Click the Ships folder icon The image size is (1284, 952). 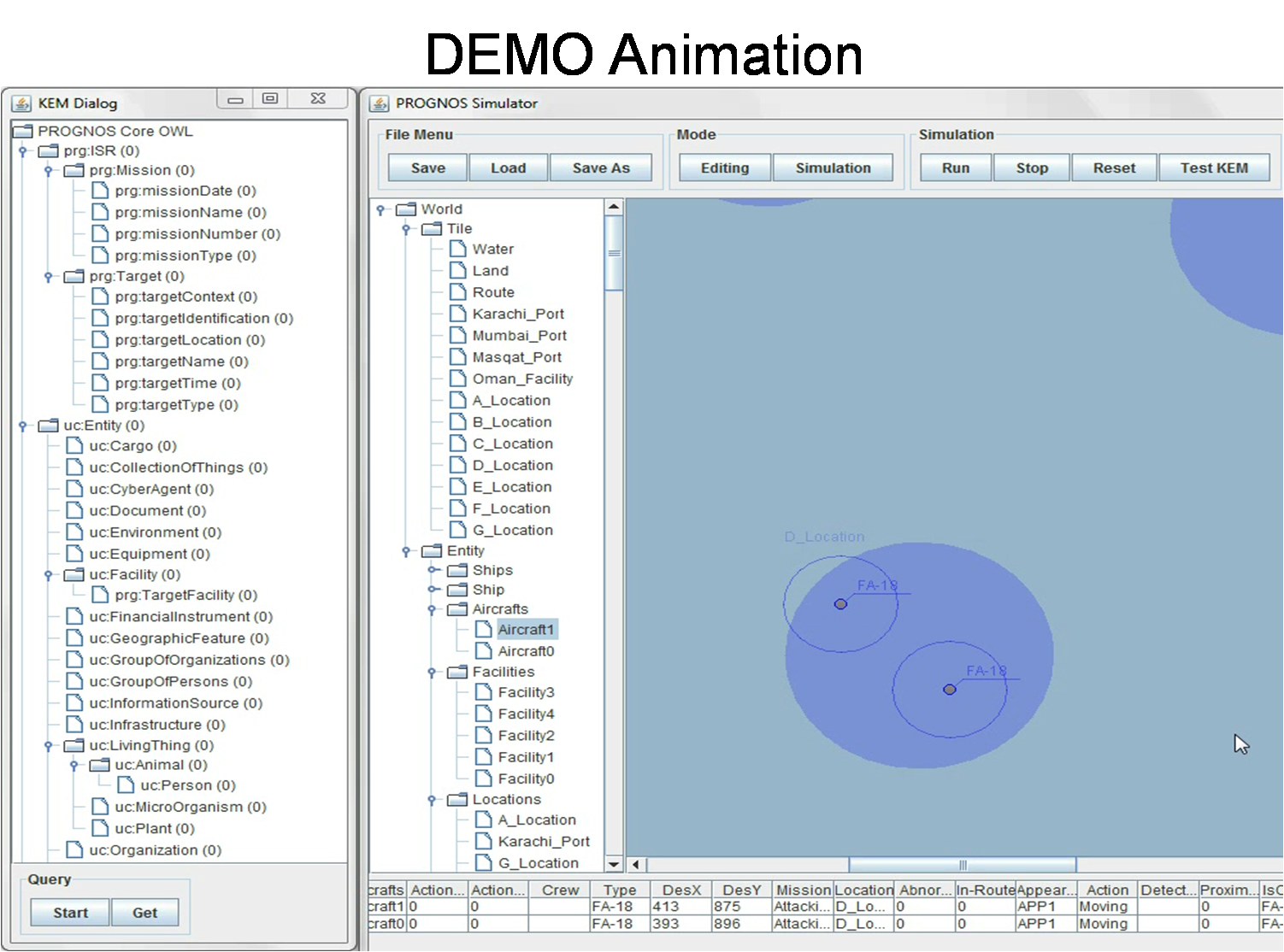click(457, 570)
